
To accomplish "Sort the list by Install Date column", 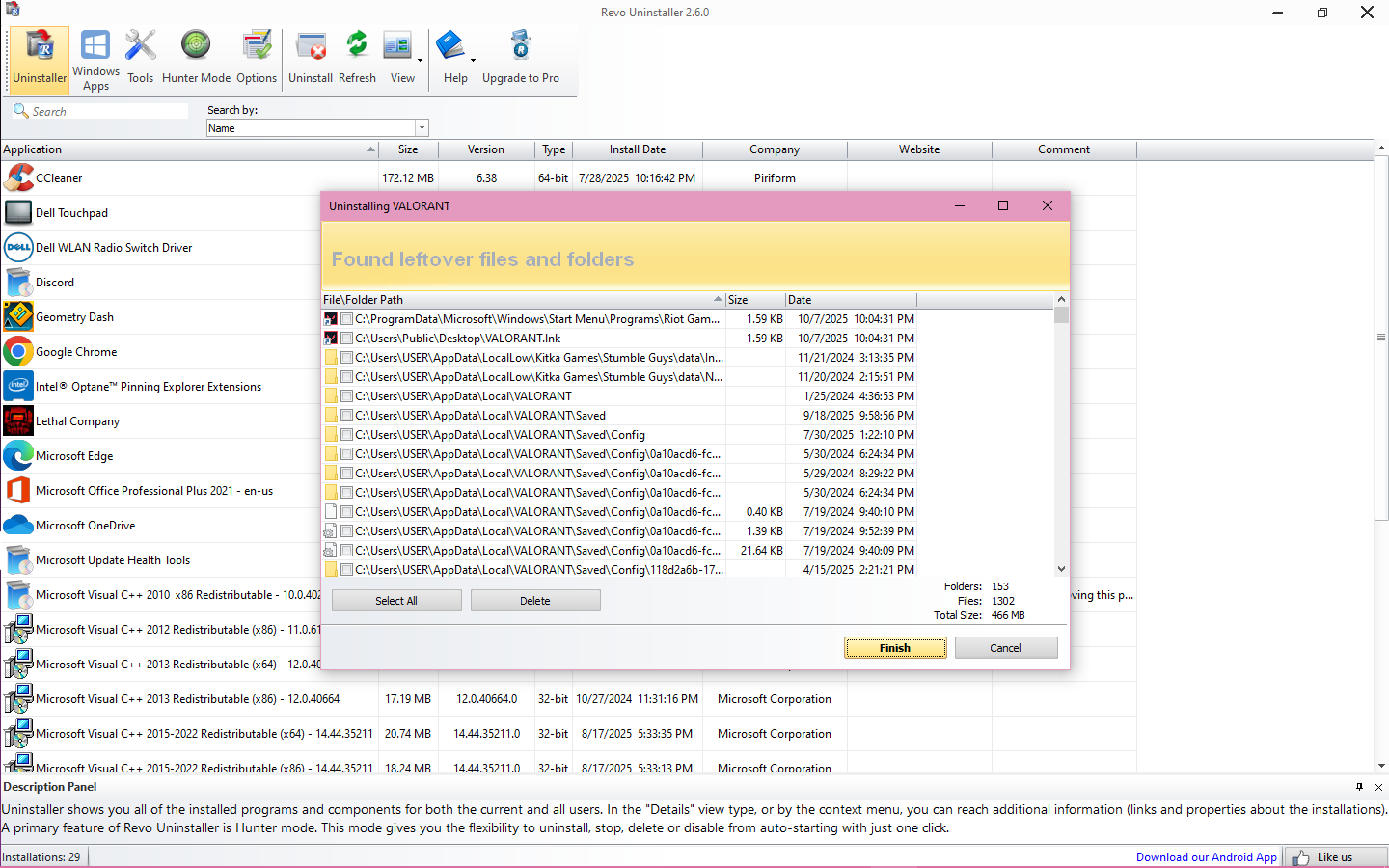I will click(638, 149).
